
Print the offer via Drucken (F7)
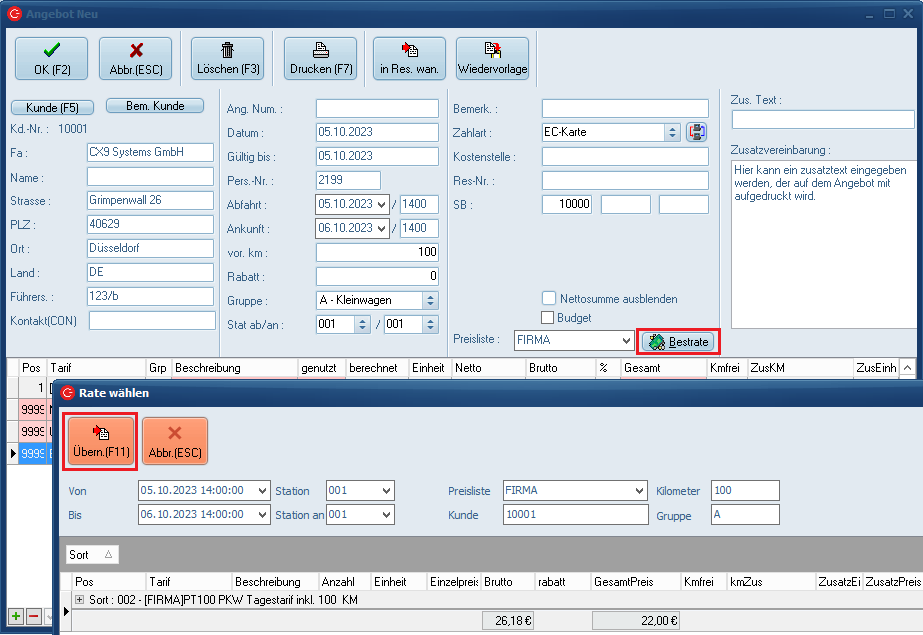(x=321, y=59)
